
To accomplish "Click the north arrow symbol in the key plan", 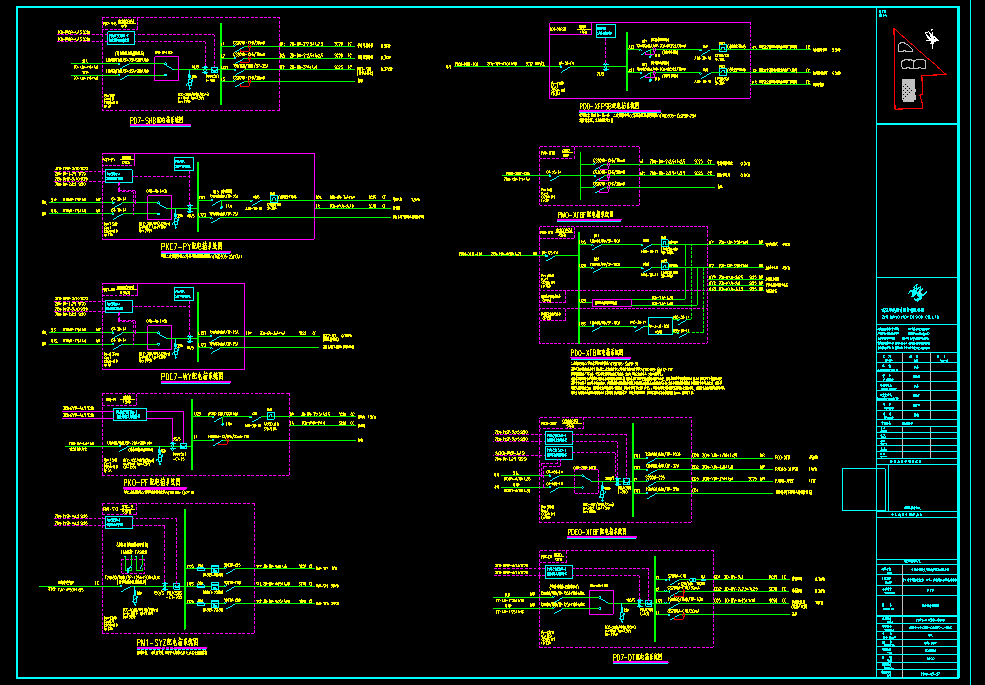I will click(x=932, y=38).
